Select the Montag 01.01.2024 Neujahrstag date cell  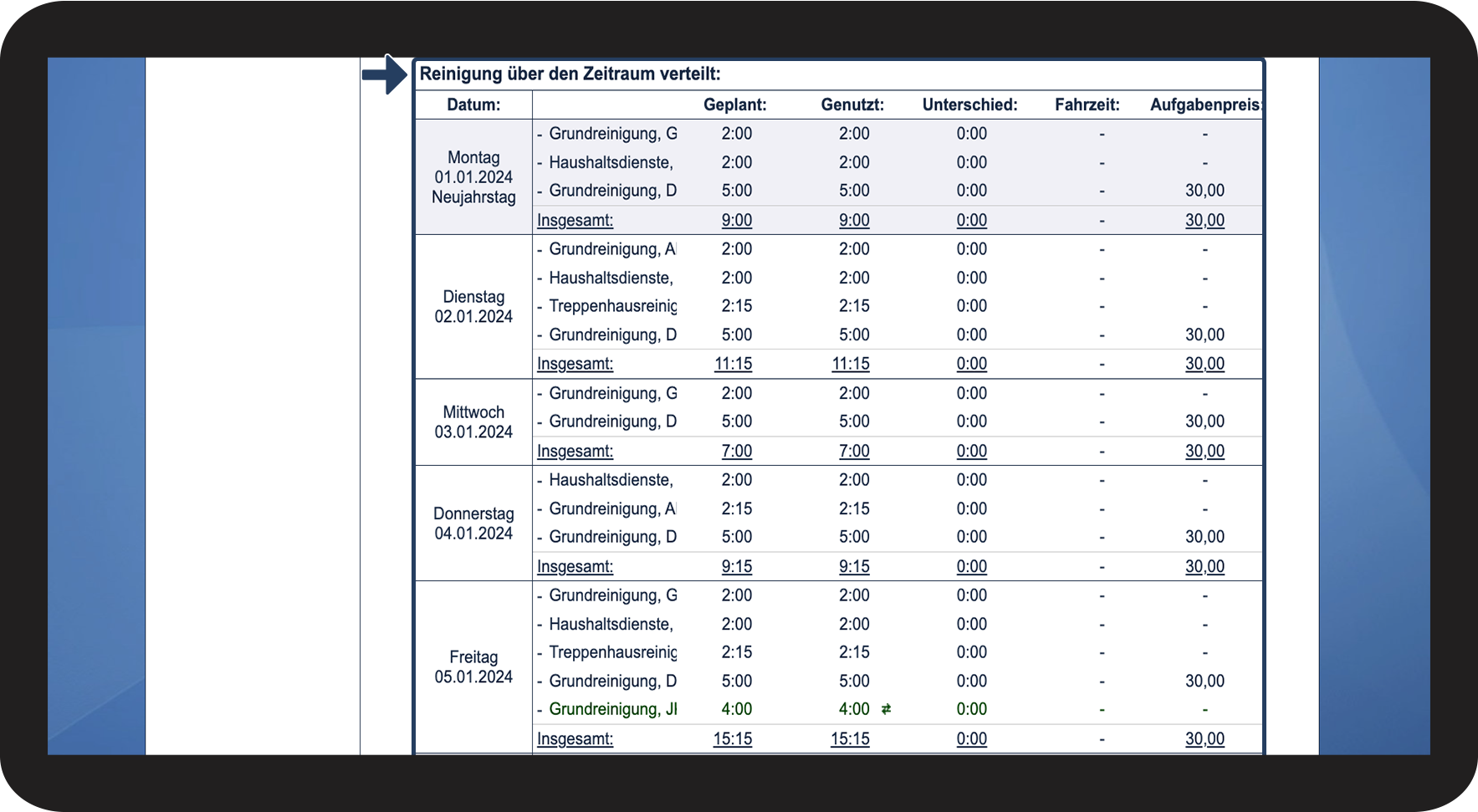(473, 177)
